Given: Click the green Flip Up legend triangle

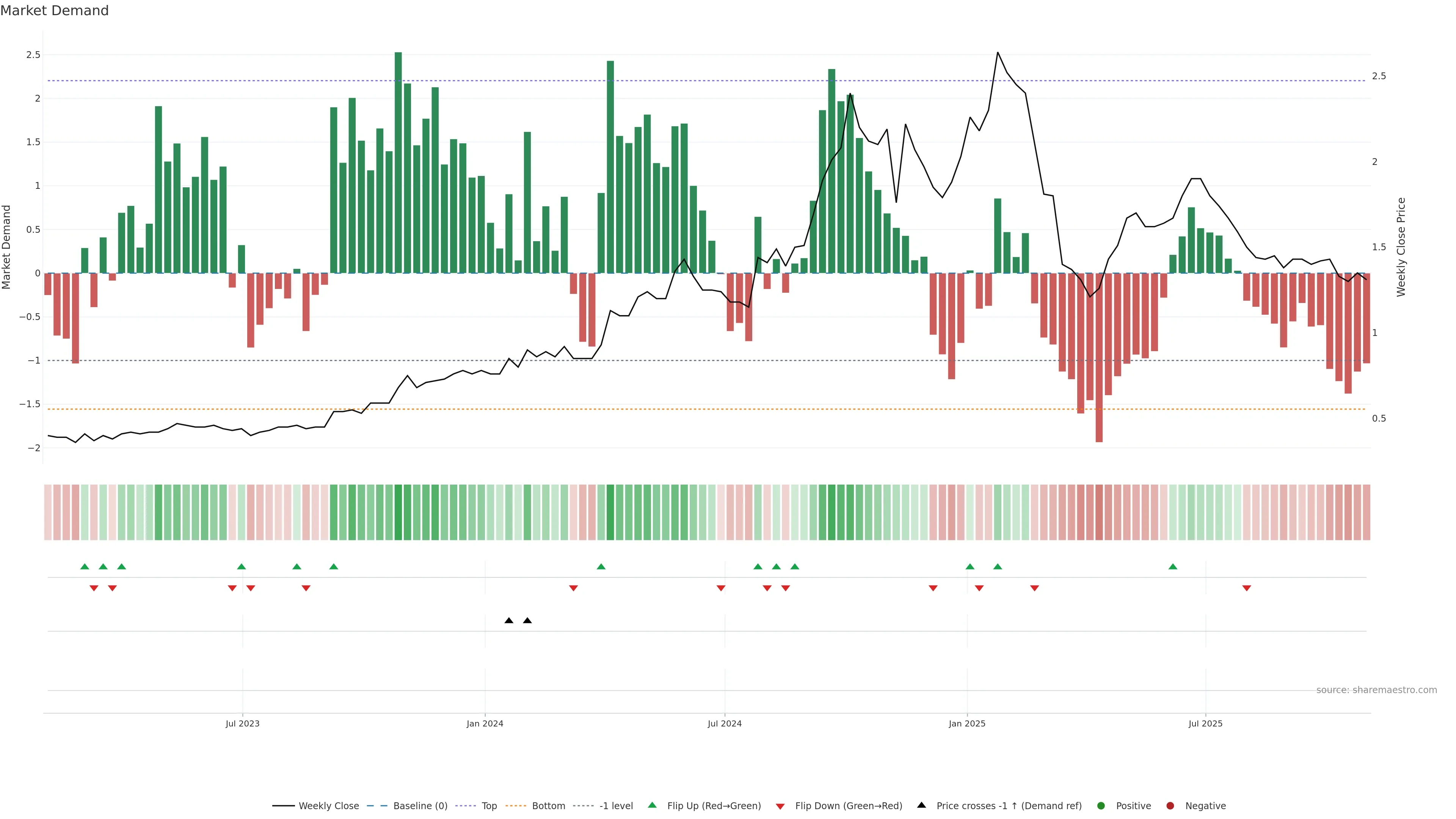Looking at the screenshot, I should coord(652,805).
